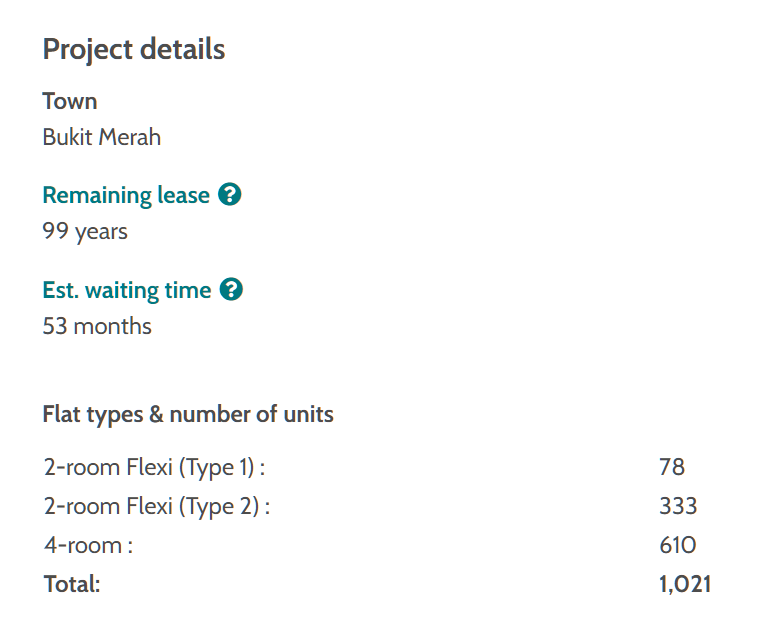Click the Remaining lease link text

pos(126,195)
